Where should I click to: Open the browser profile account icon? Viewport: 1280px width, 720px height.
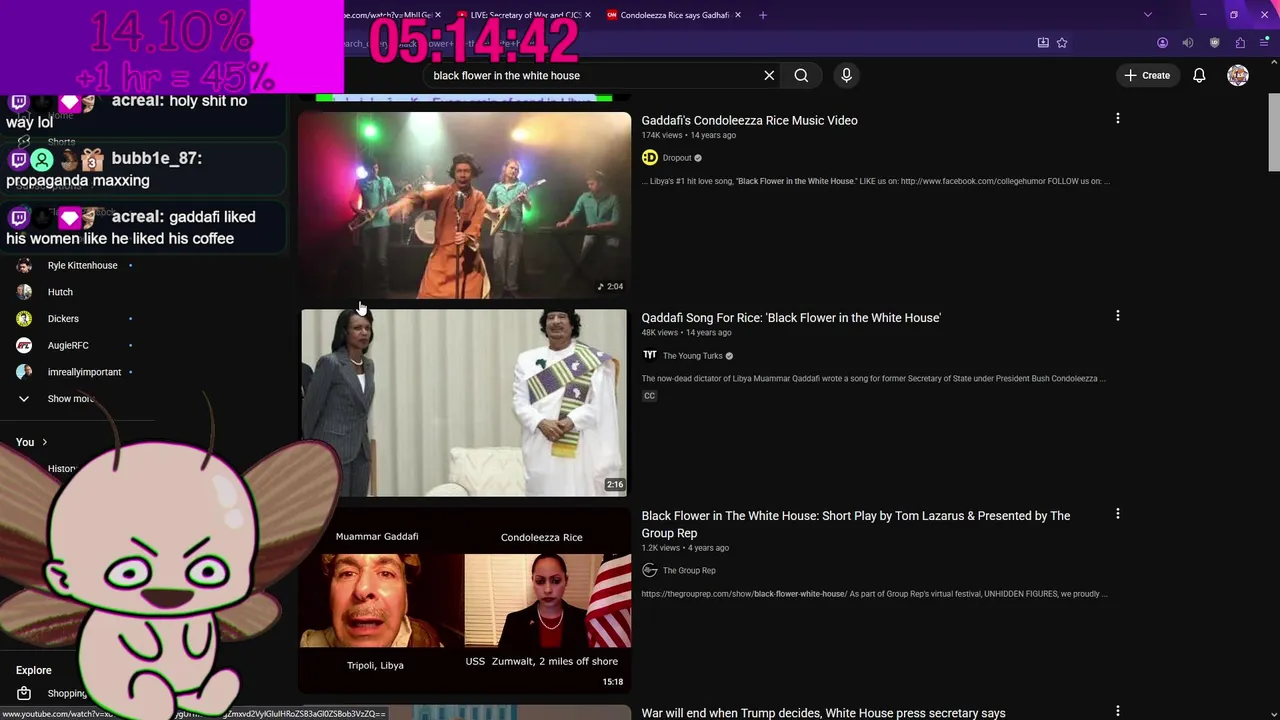coord(1162,43)
